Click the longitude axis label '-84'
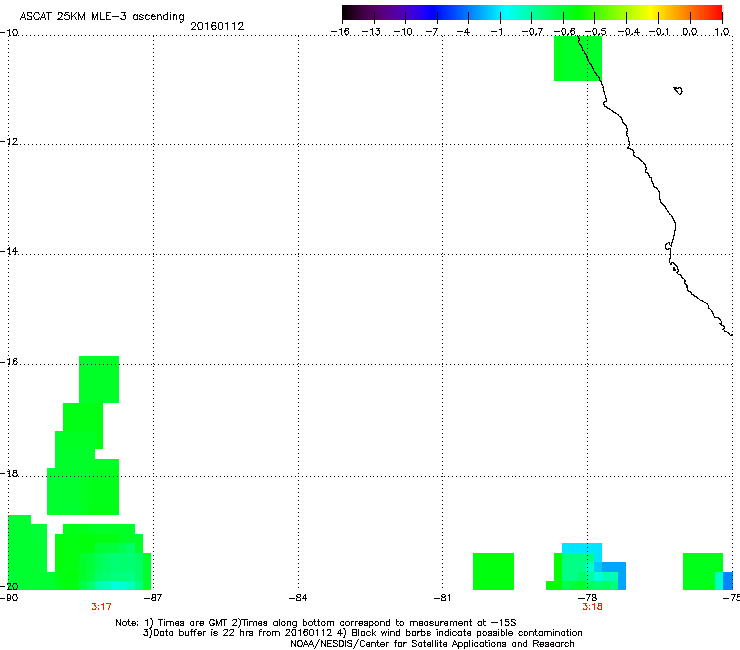 click(298, 598)
